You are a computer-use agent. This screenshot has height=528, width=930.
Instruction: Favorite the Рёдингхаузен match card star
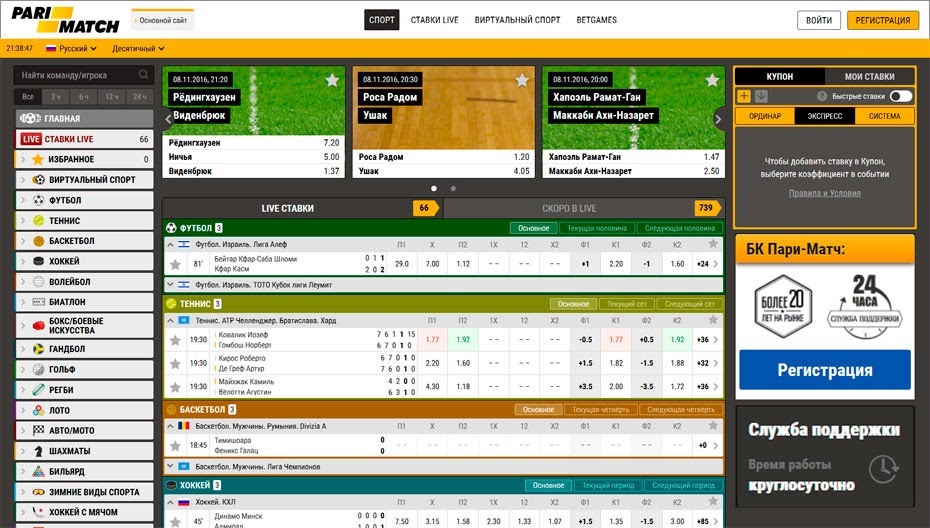pos(332,80)
